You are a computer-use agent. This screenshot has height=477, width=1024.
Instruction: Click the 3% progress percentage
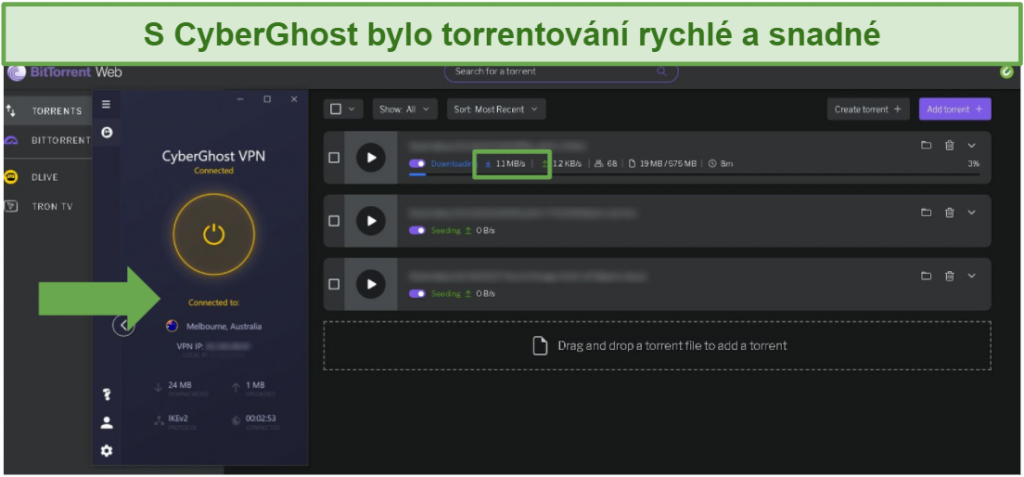click(x=973, y=163)
